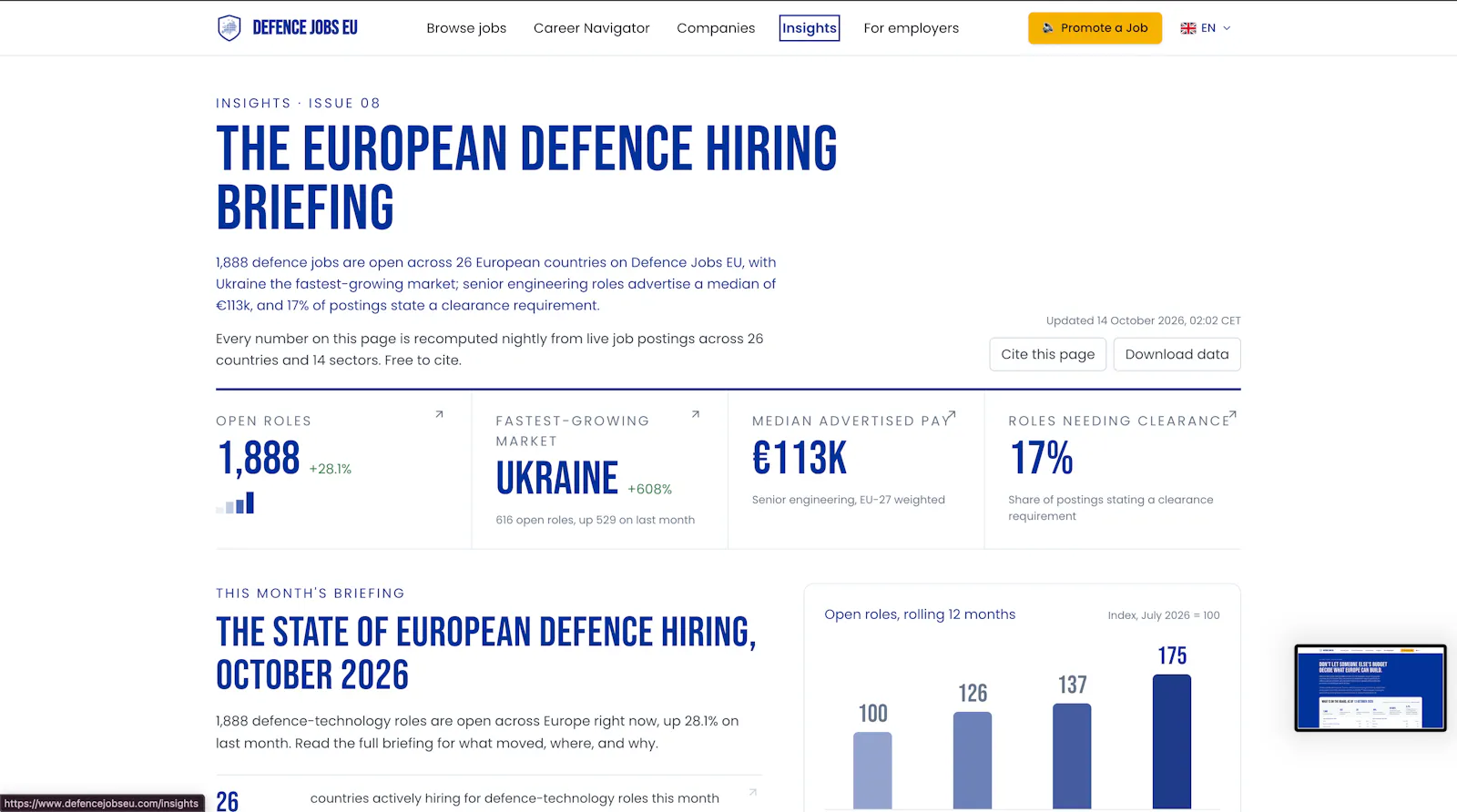
Task: Open the Fastest-Growing Market card arrow icon
Action: 696,414
